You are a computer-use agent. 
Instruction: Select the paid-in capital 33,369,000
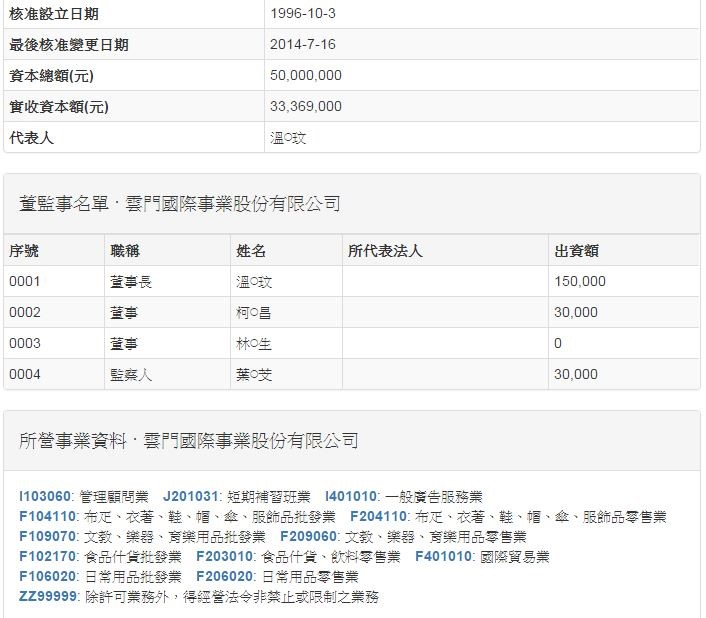point(306,106)
